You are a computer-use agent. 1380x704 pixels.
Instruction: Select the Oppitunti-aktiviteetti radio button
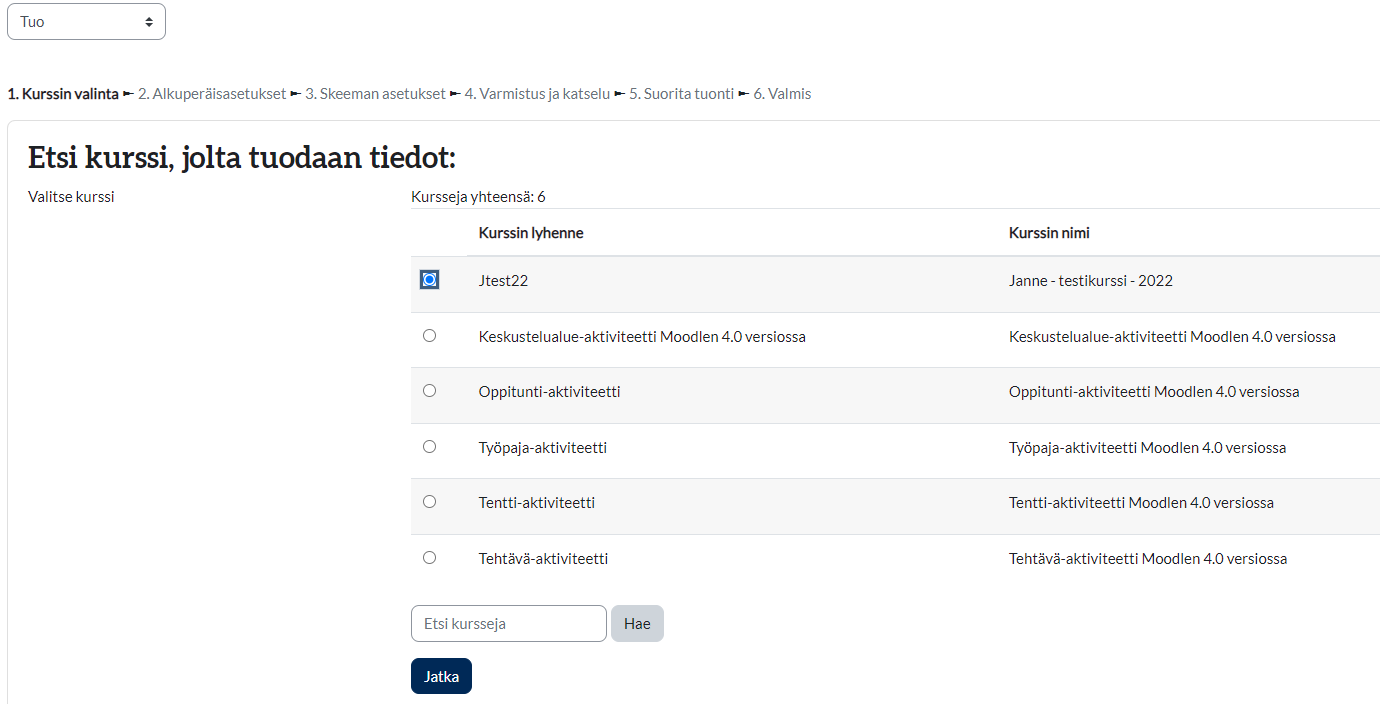429,391
